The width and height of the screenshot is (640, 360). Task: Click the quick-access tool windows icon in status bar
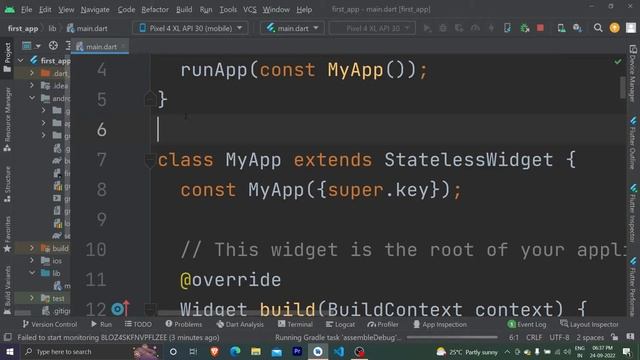click(x=7, y=337)
